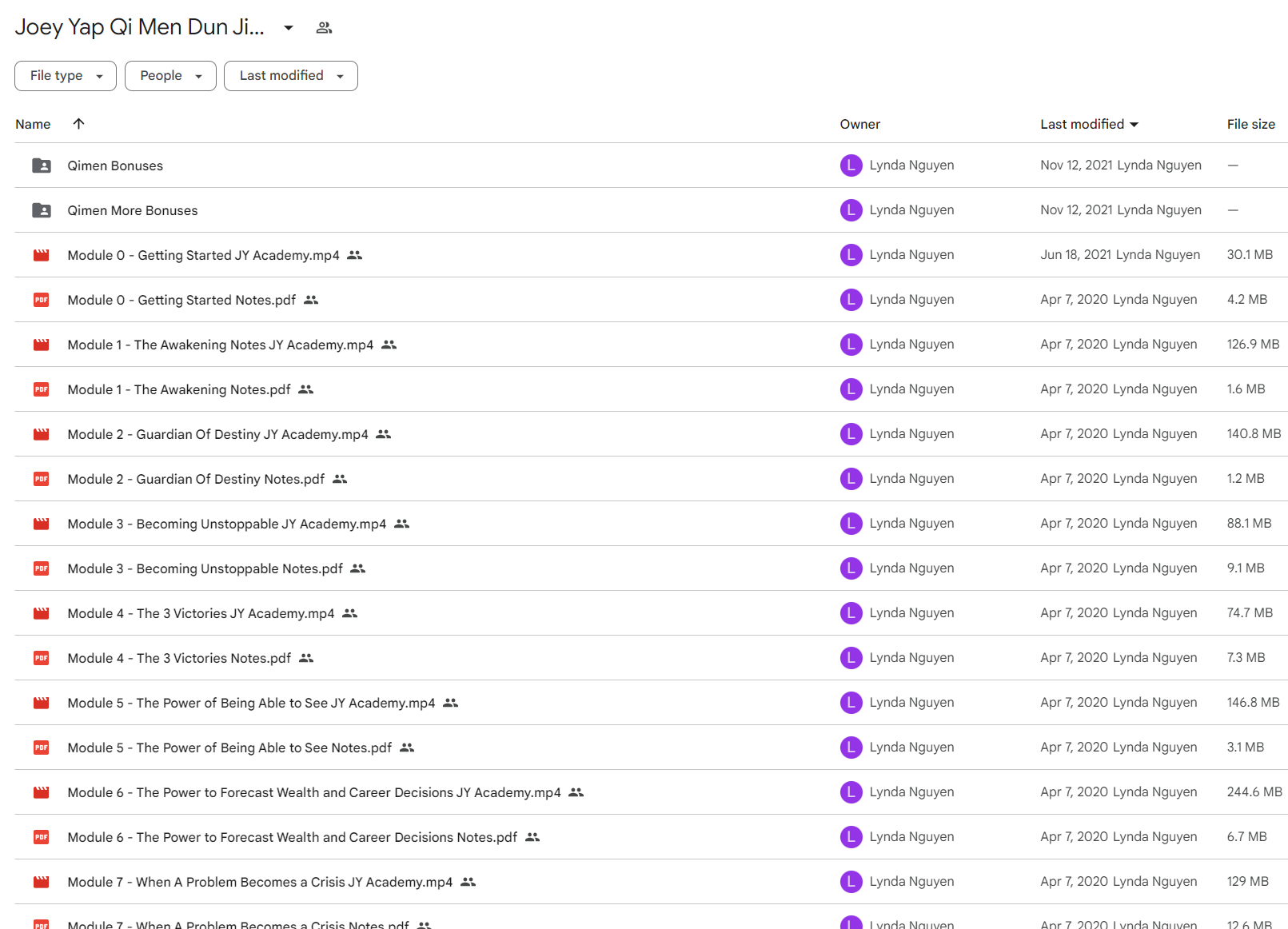Screen dimensions: 1288x929
Task: Open Module 4 - The 3 Victories Notes.pdf
Action: (179, 658)
